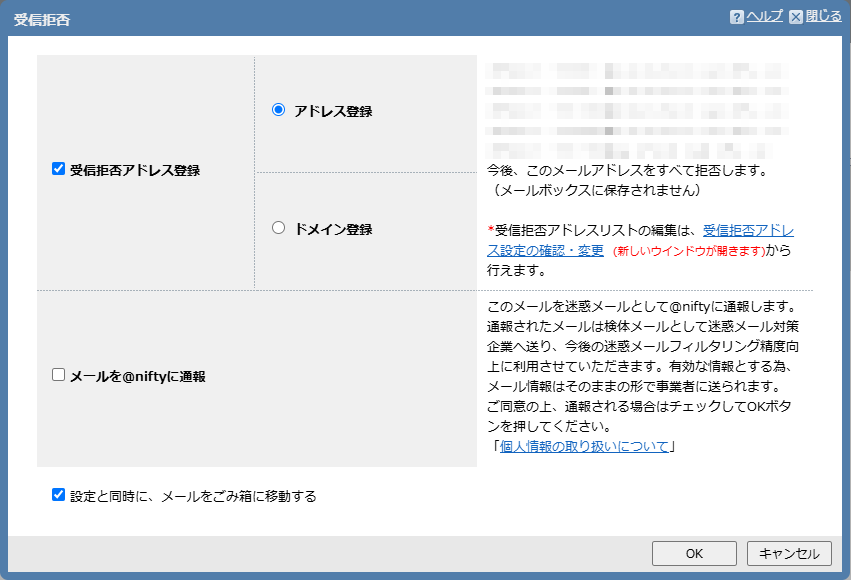Uncheck the 受信拒否アドレス登録 checkbox
Image resolution: width=851 pixels, height=580 pixels.
pos(58,169)
